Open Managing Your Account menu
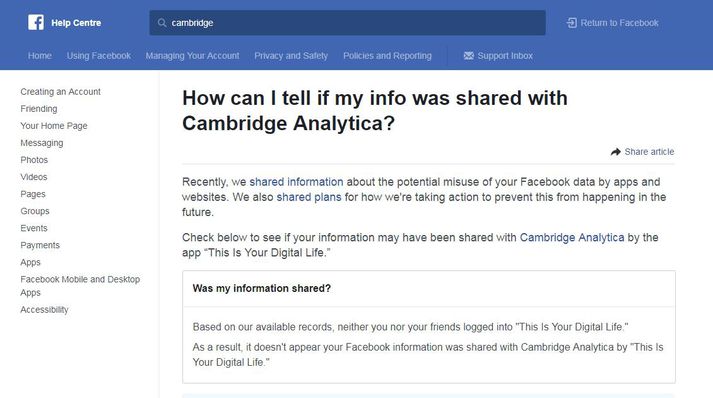713x398 pixels. click(192, 55)
